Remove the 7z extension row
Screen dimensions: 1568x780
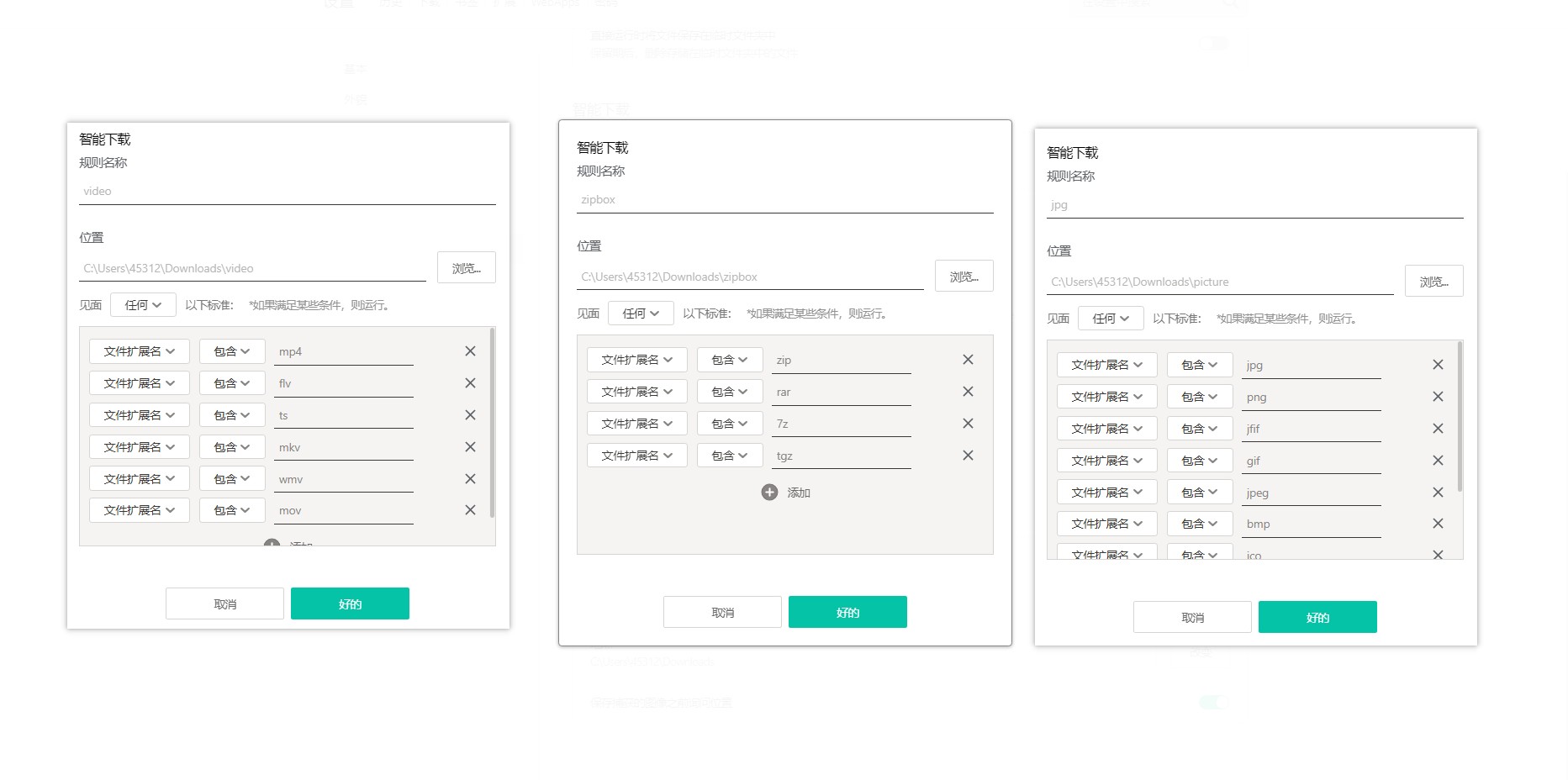click(968, 424)
